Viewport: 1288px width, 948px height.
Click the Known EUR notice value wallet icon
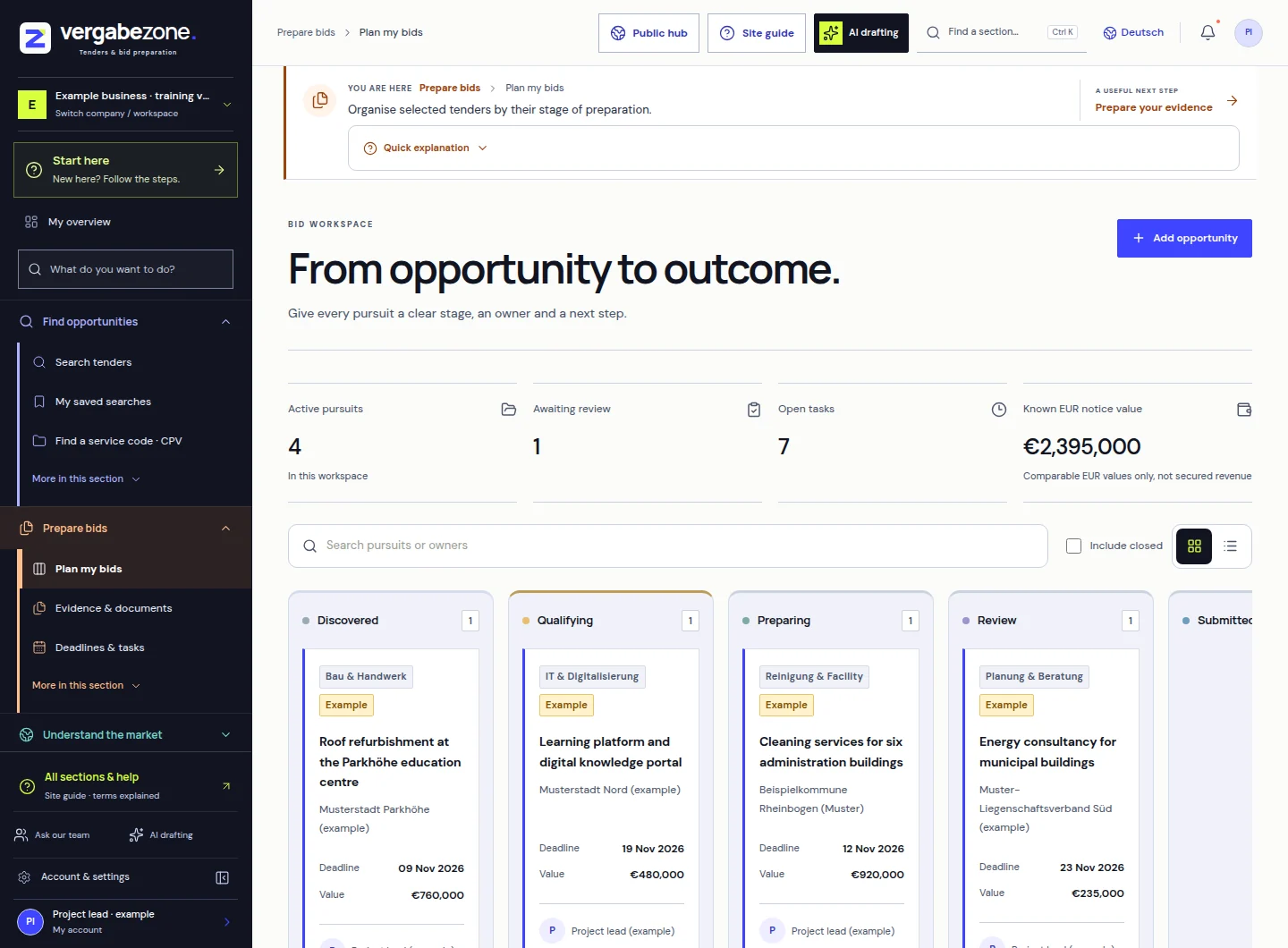coord(1244,410)
